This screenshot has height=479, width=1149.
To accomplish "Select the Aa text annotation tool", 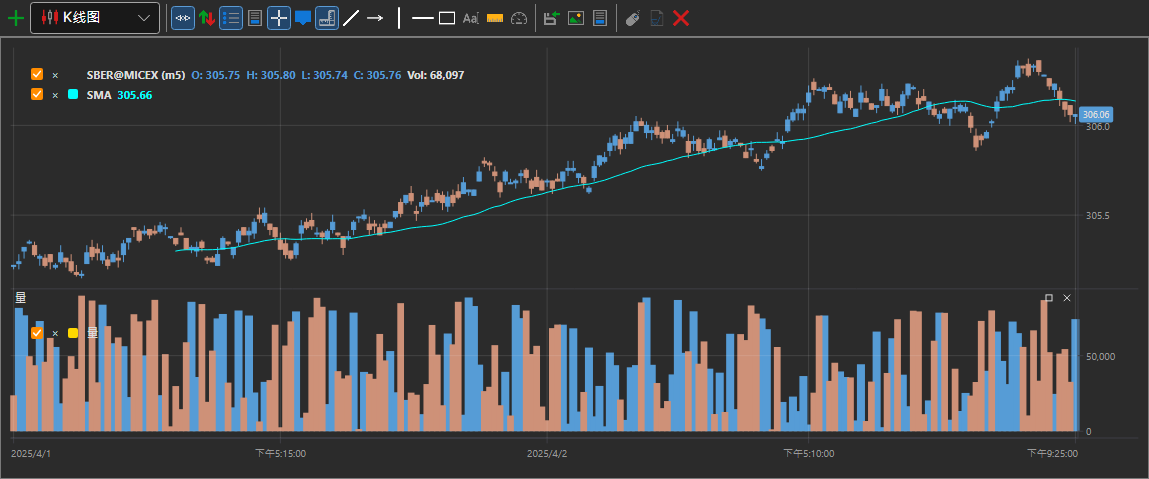I will click(x=470, y=18).
